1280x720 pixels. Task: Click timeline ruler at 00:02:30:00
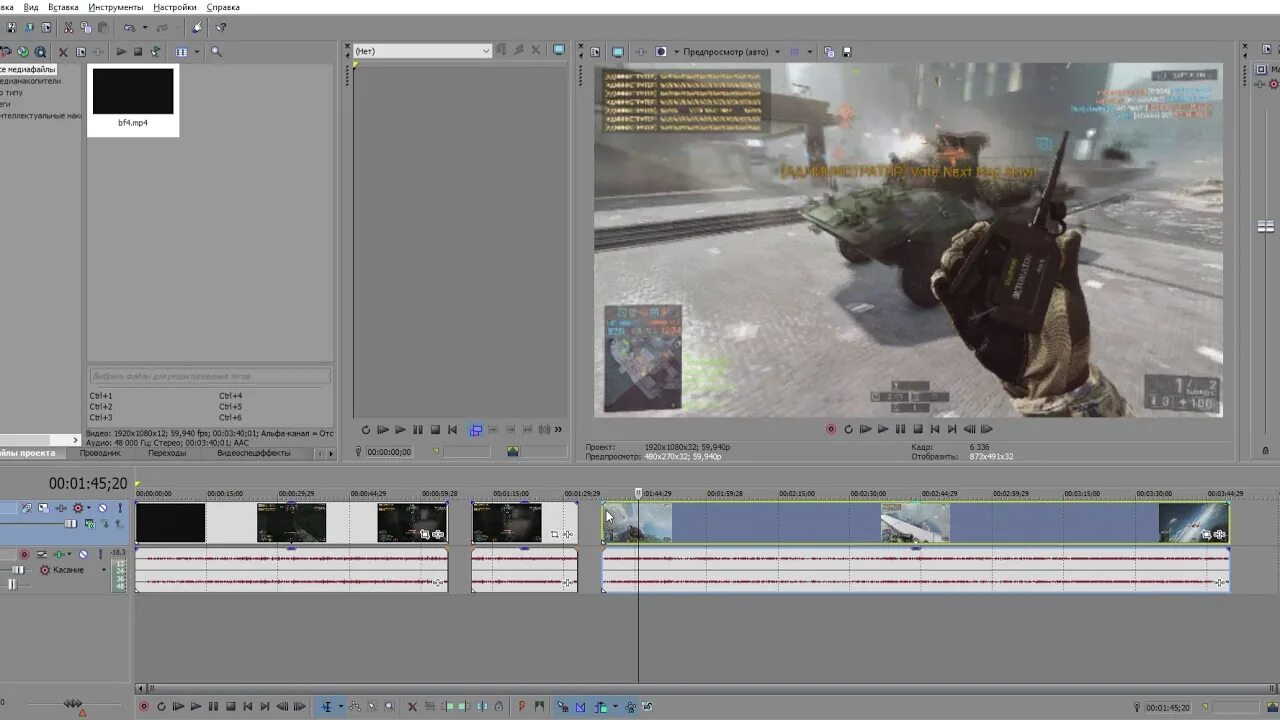tap(869, 493)
